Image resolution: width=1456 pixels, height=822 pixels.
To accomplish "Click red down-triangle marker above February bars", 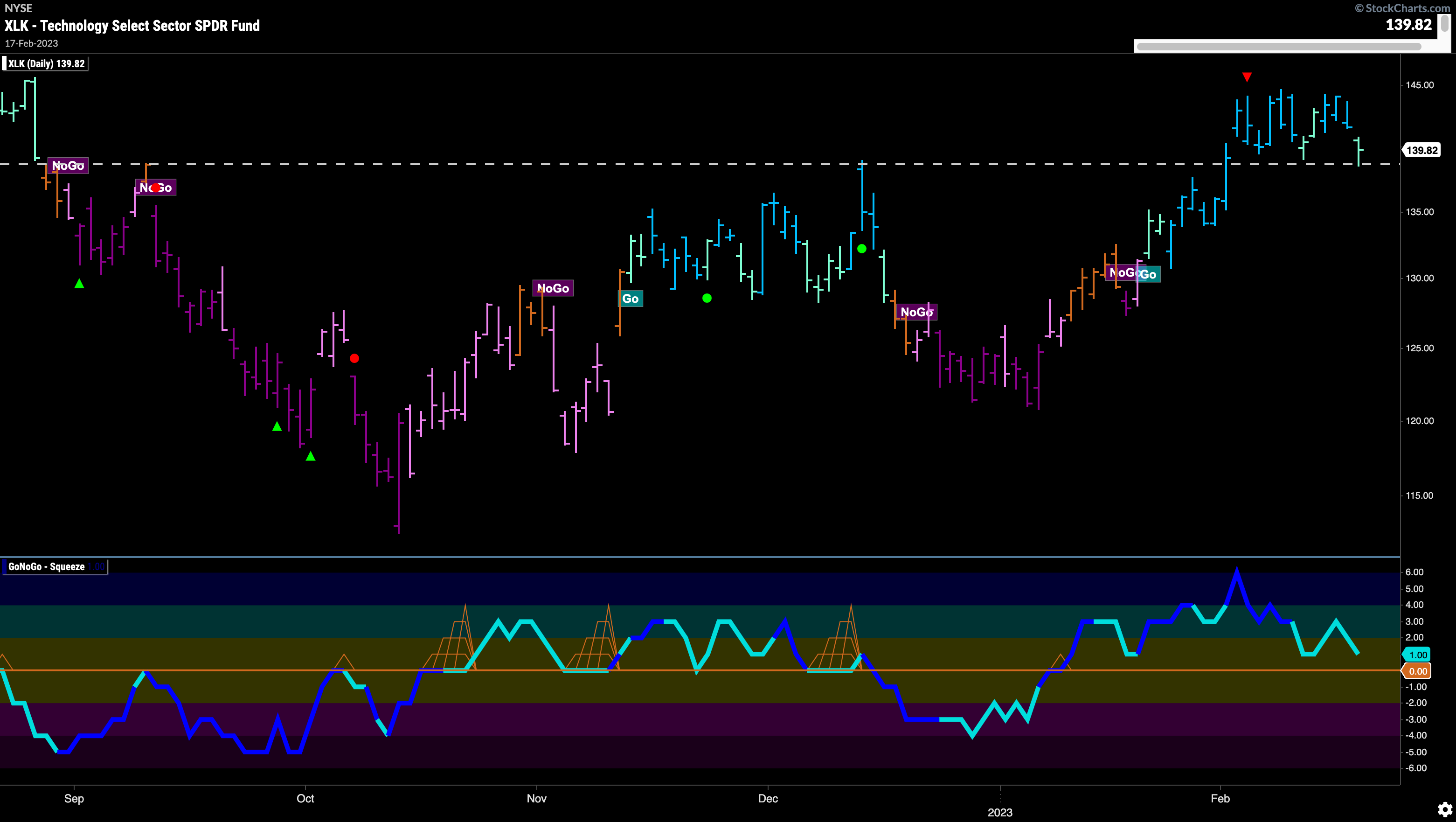I will (1247, 77).
